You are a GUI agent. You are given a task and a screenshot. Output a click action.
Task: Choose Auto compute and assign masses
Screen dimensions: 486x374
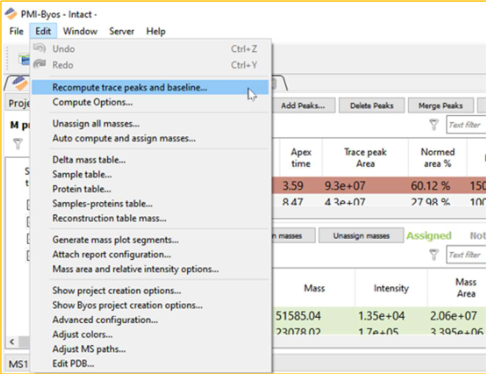150,138
